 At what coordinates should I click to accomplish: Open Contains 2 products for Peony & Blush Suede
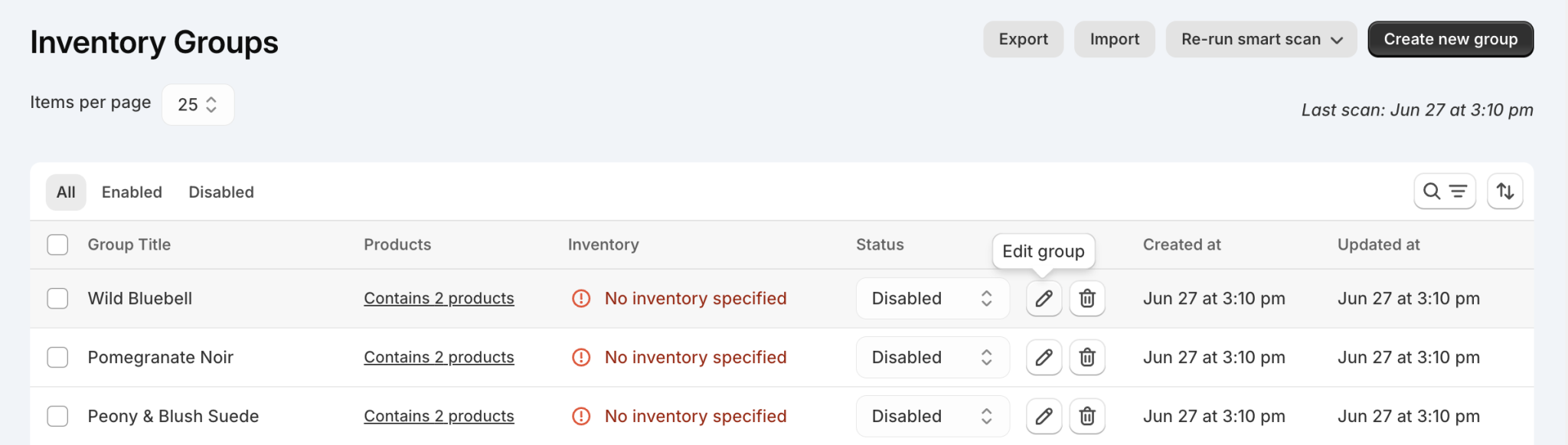coord(438,416)
